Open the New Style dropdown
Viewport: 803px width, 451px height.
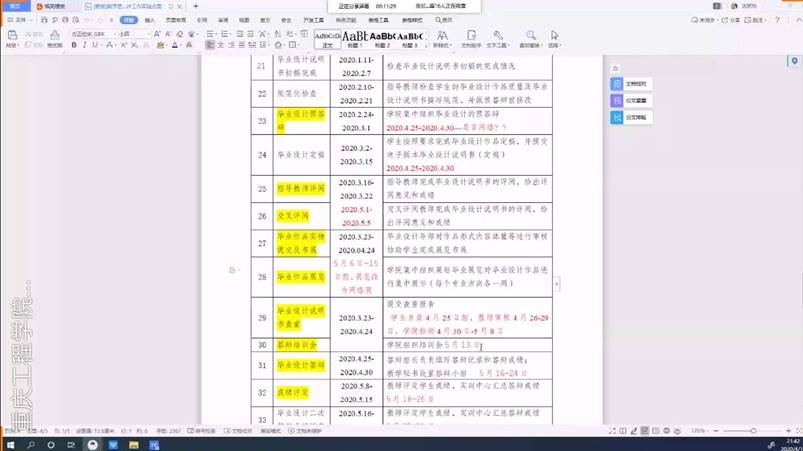tap(441, 38)
